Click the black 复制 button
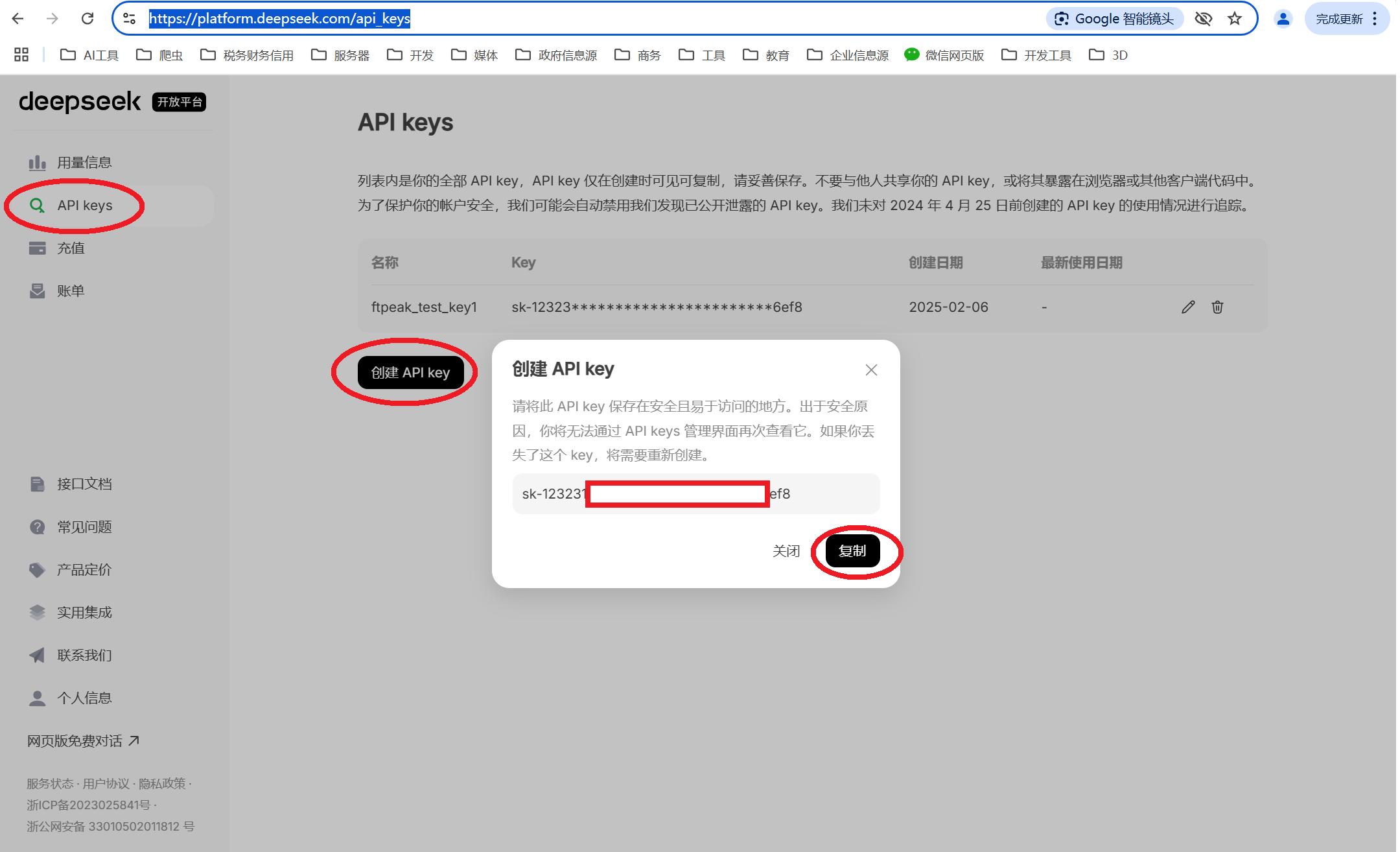Image resolution: width=1400 pixels, height=852 pixels. click(x=852, y=551)
